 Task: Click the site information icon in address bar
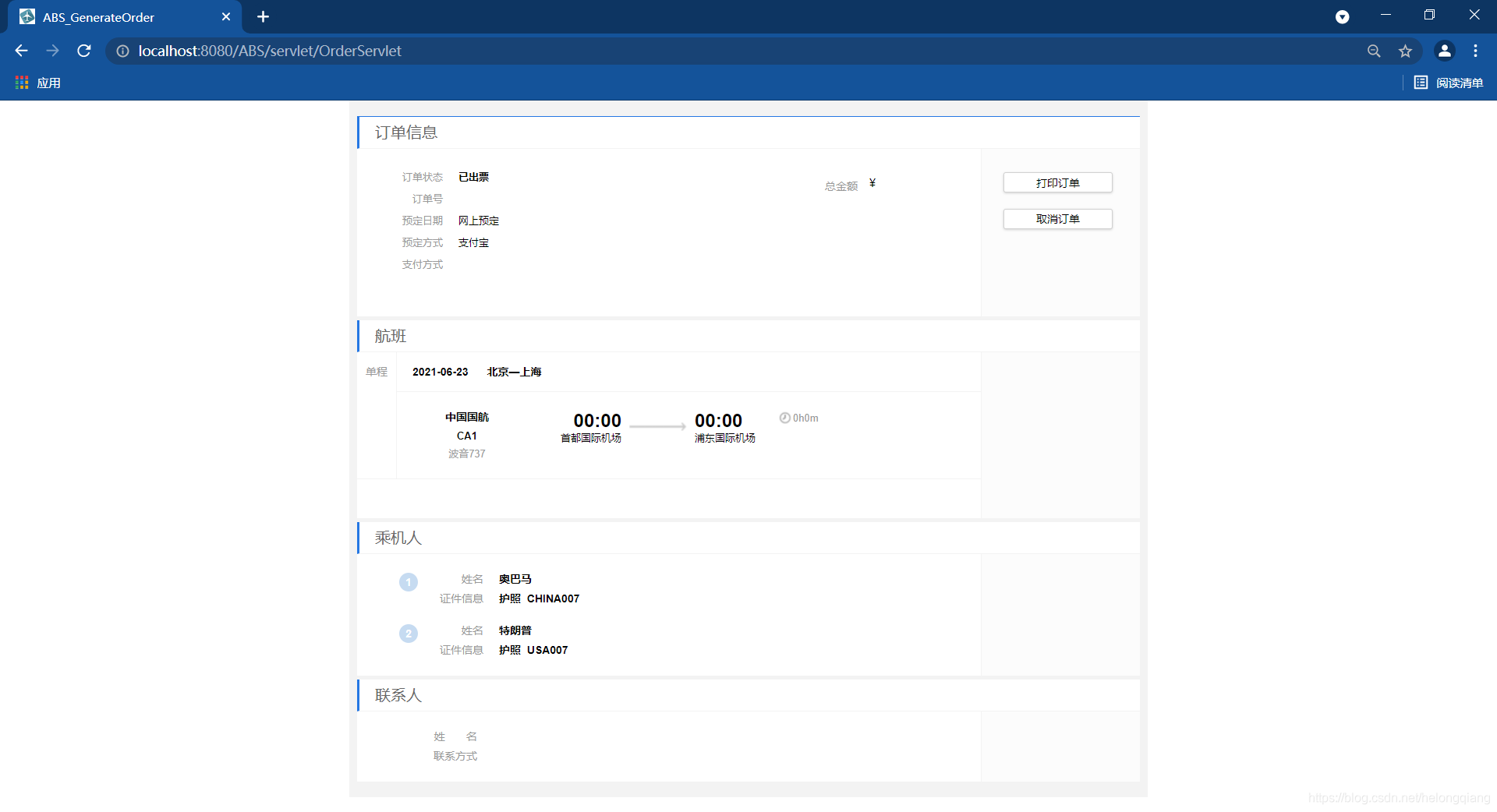[x=122, y=51]
